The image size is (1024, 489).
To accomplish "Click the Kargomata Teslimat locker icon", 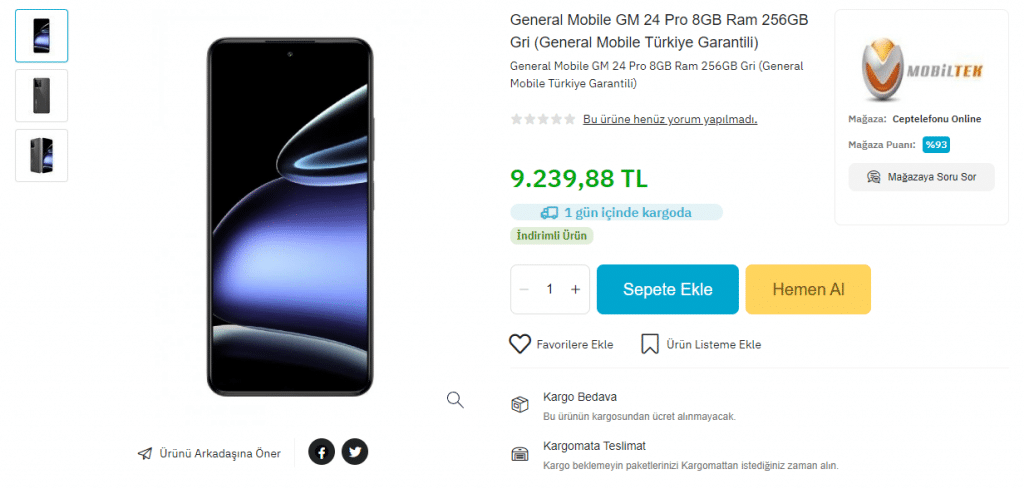I will point(519,454).
